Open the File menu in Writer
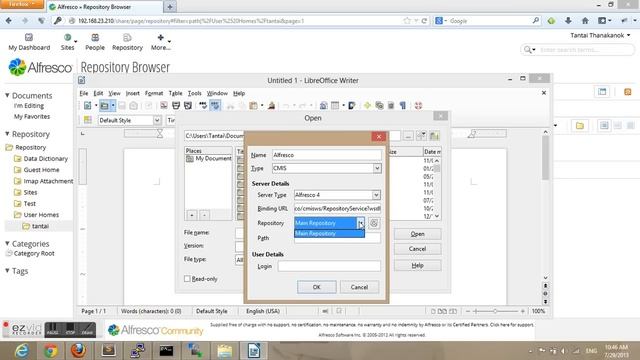Viewport: 640px width, 360px height. pyautogui.click(x=84, y=93)
